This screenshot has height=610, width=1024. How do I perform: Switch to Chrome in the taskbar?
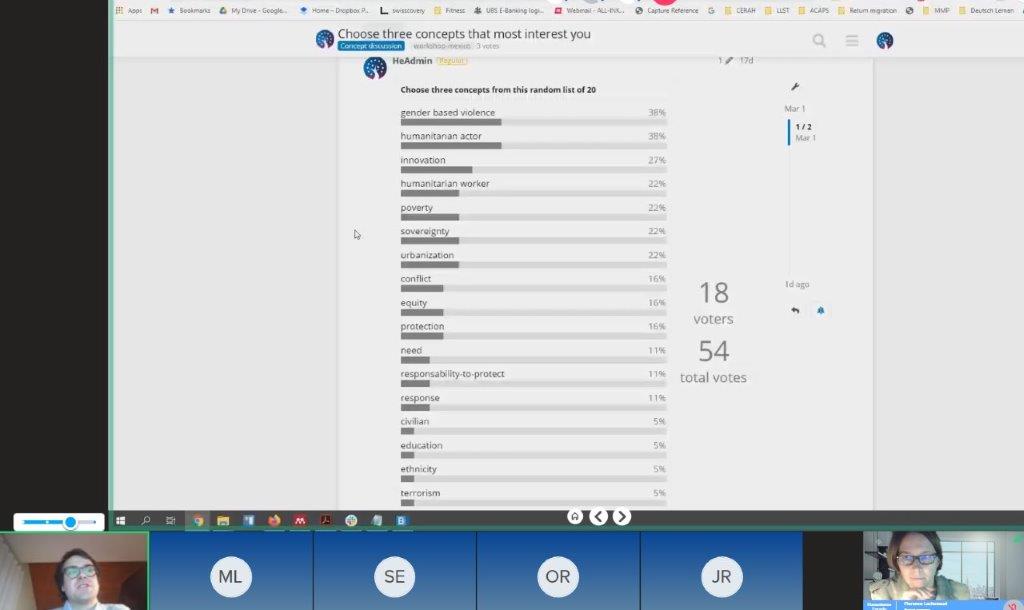tap(198, 521)
